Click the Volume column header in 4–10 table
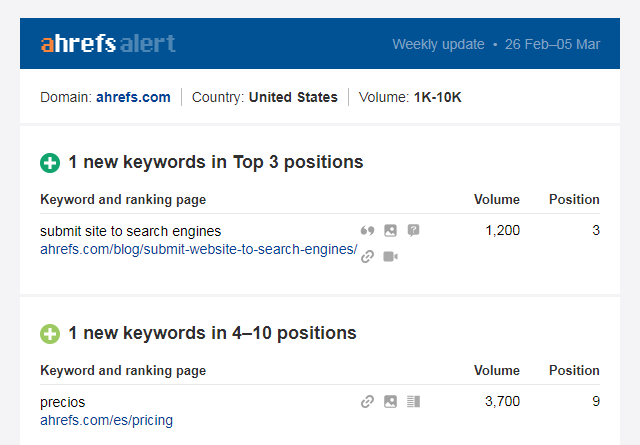The image size is (640, 445). (497, 370)
